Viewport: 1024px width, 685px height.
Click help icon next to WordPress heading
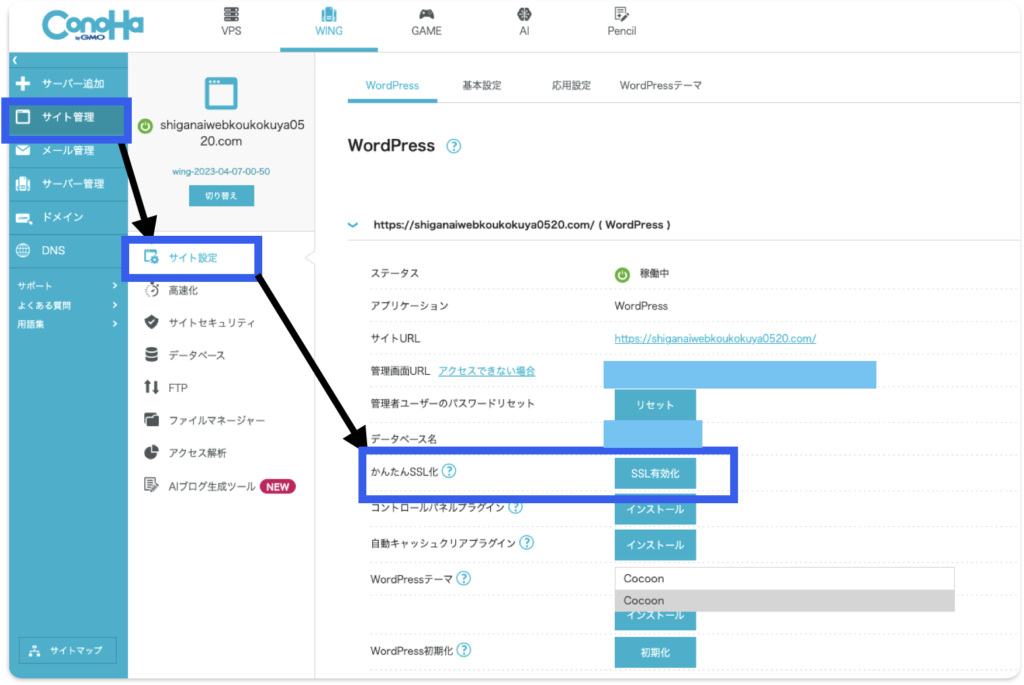[454, 146]
